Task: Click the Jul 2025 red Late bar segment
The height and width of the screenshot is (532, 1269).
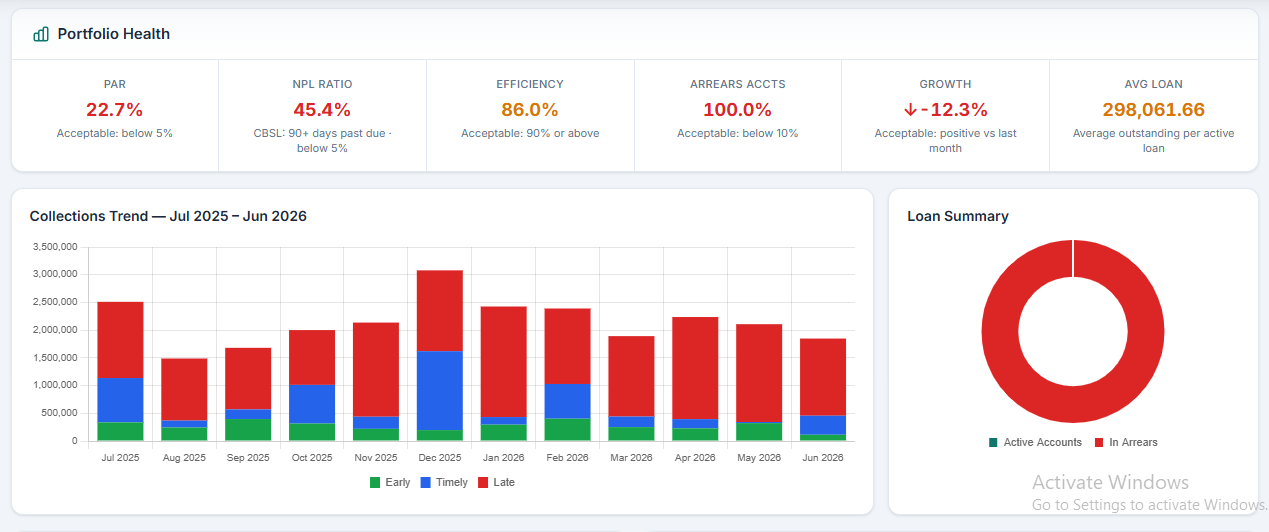Action: point(120,340)
